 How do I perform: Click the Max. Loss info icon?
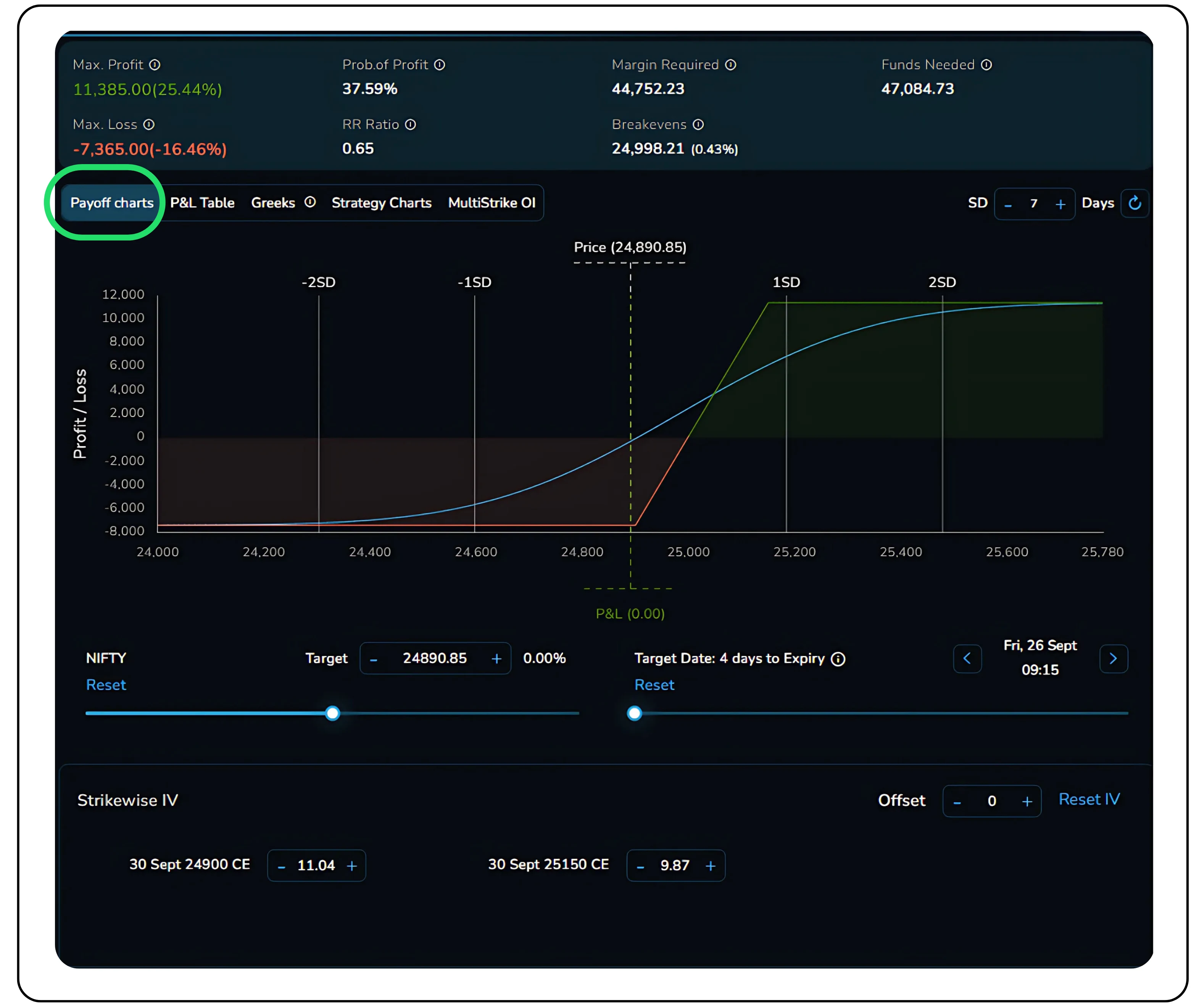[x=149, y=124]
